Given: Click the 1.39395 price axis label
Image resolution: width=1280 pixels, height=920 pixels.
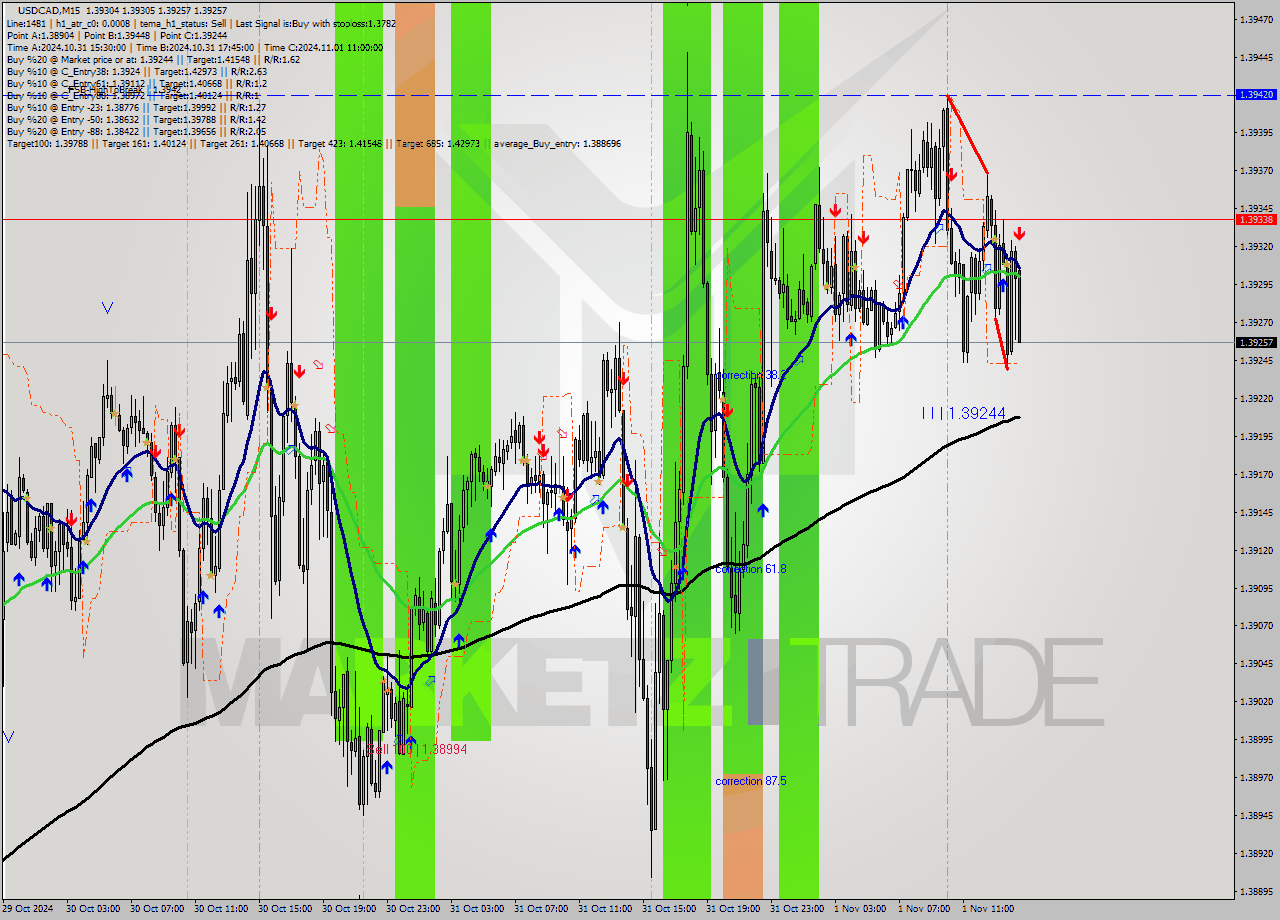Looking at the screenshot, I should tap(1256, 132).
